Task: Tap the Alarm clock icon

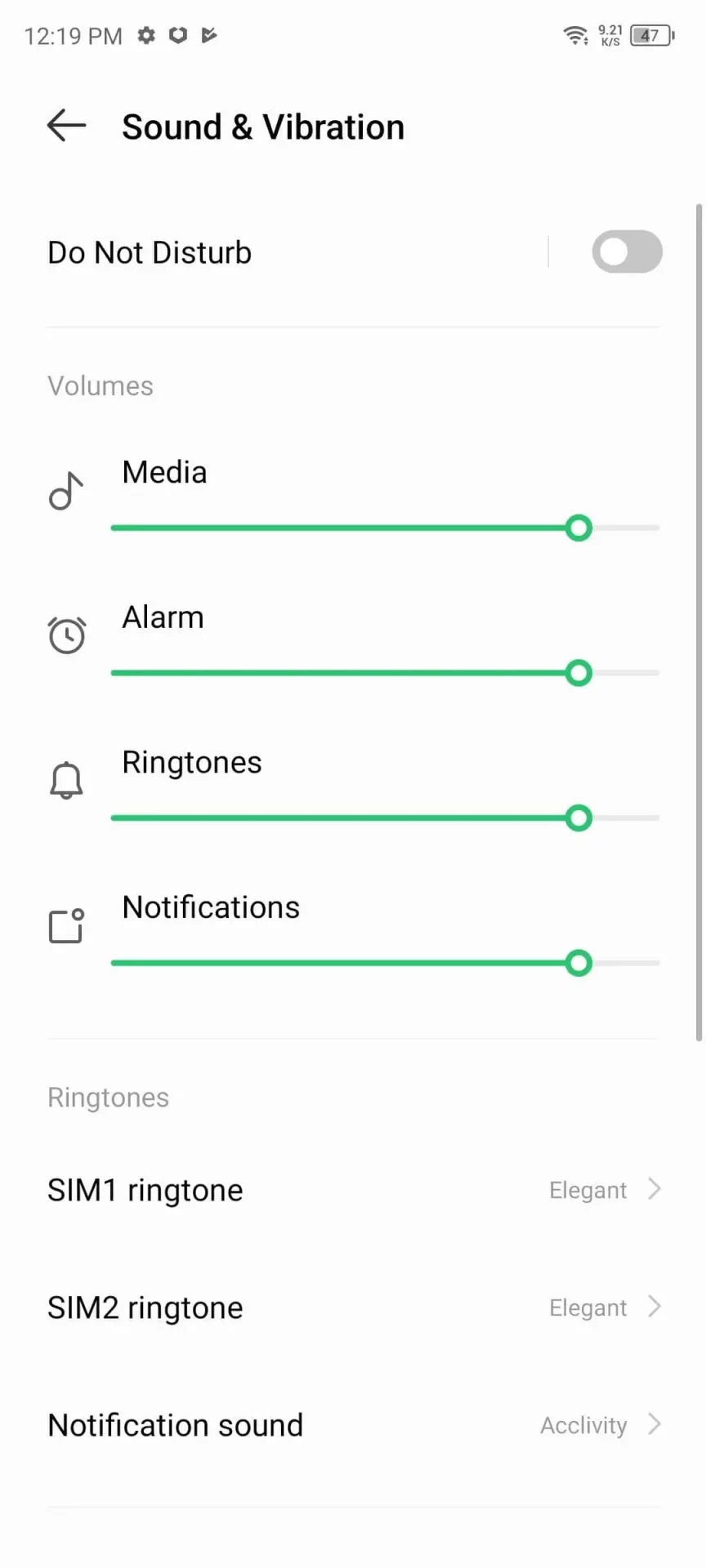Action: (66, 635)
